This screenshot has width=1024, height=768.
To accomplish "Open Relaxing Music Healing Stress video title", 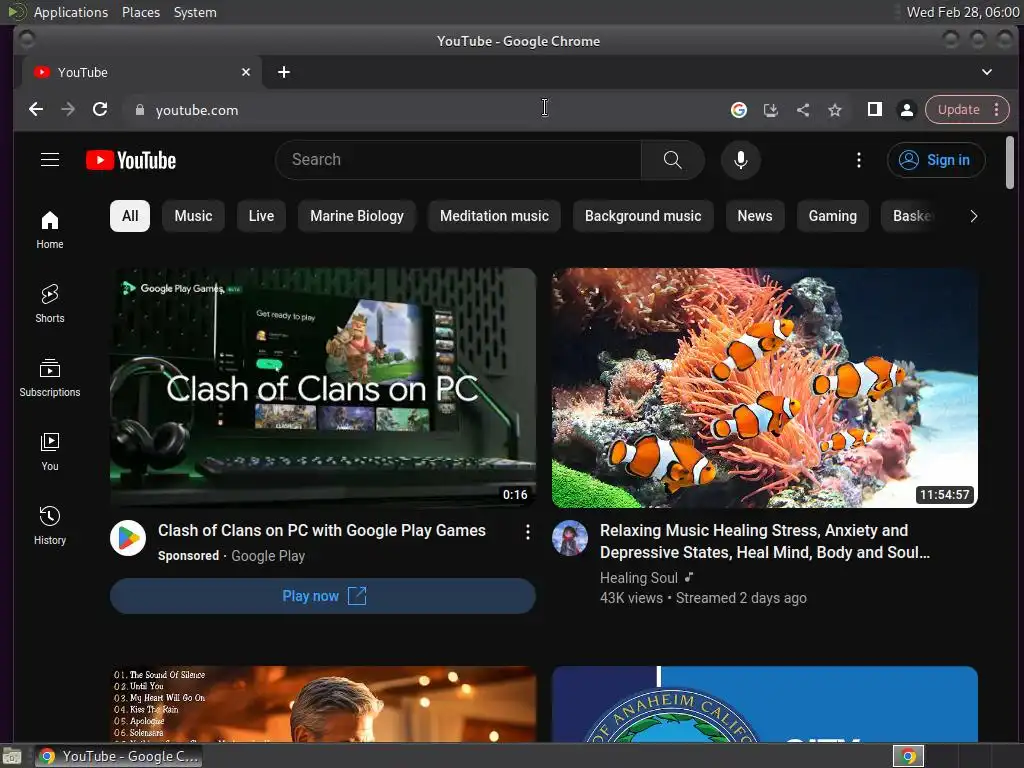I will pyautogui.click(x=765, y=541).
